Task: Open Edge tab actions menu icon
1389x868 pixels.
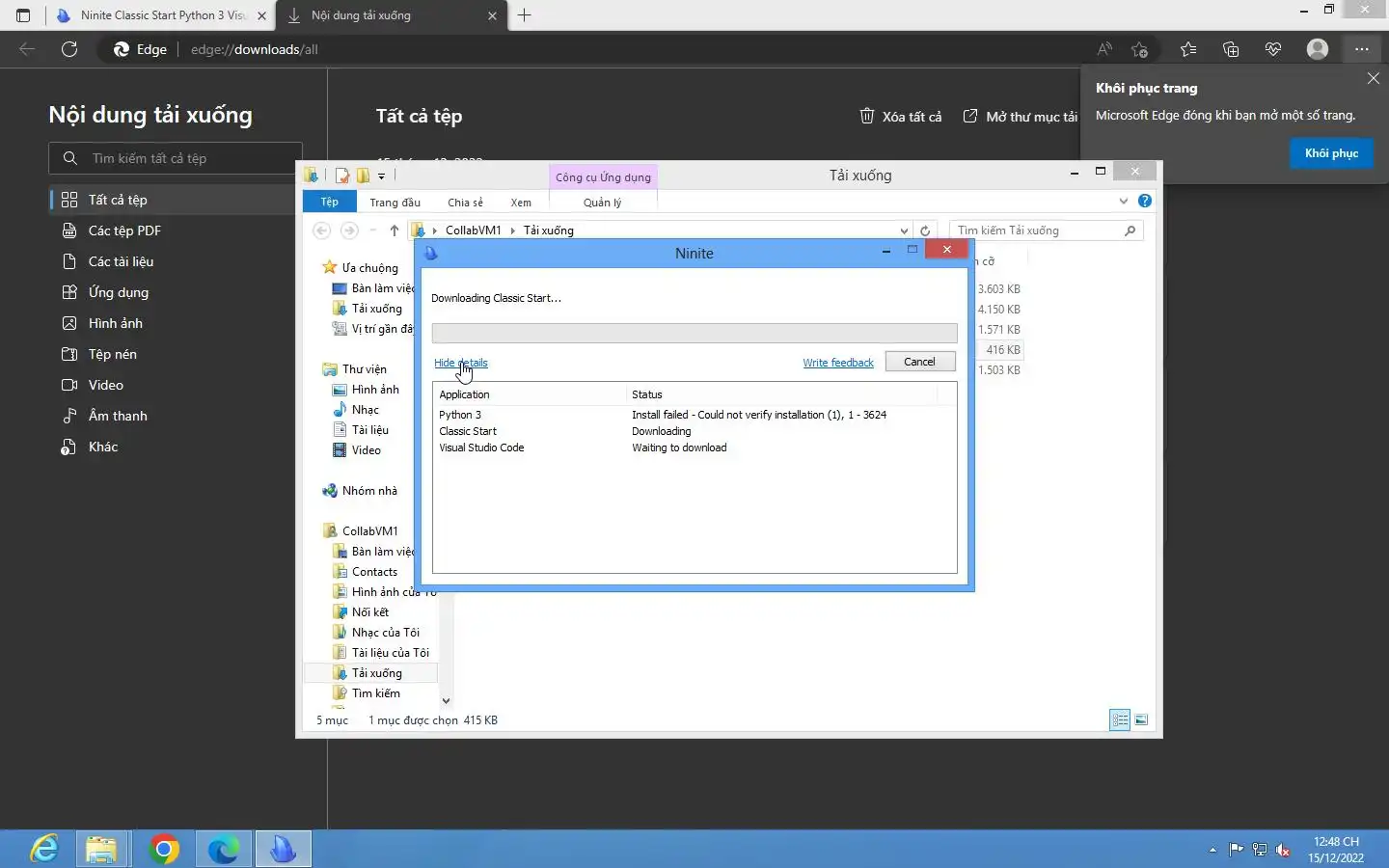Action: pyautogui.click(x=23, y=15)
